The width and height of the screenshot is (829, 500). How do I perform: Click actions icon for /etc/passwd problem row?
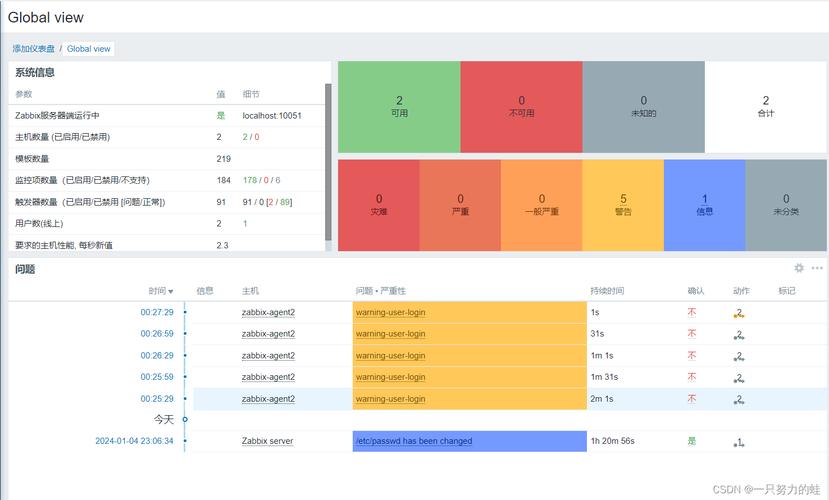pos(739,441)
